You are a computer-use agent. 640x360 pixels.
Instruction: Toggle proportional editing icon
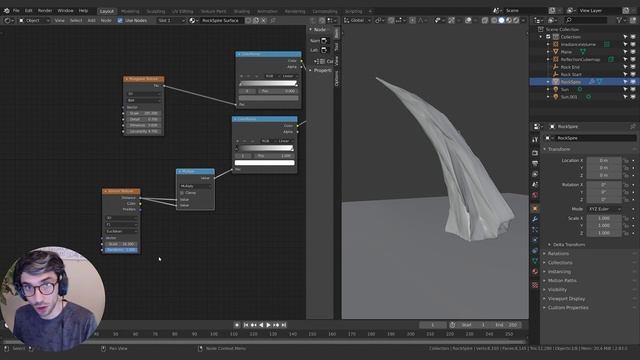(413, 20)
